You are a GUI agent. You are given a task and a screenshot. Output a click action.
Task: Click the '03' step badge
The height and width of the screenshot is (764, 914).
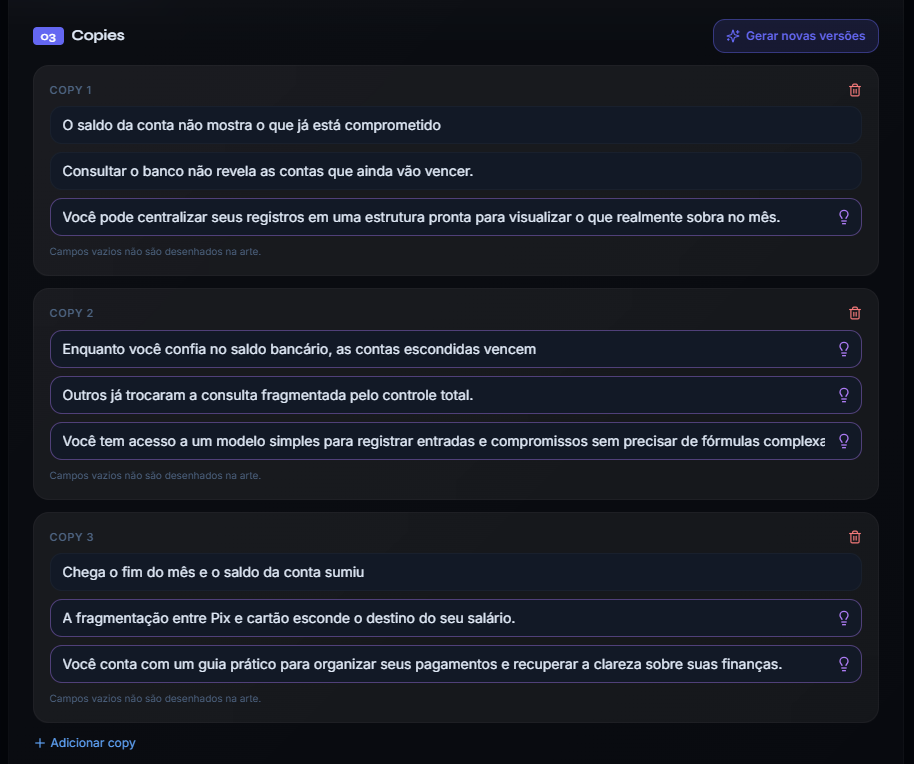[48, 36]
